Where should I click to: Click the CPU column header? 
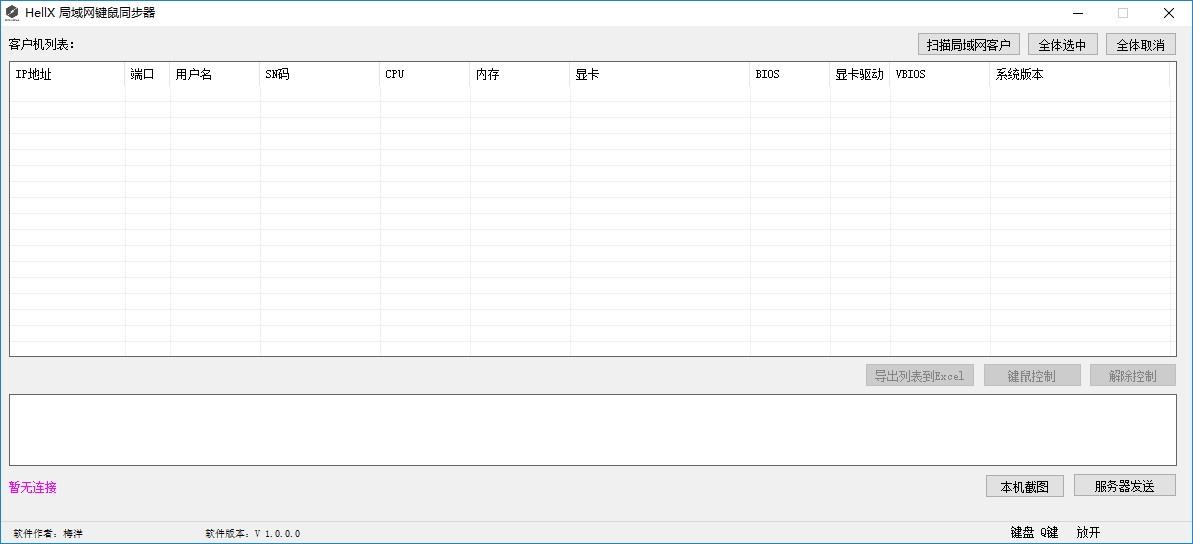coord(425,75)
